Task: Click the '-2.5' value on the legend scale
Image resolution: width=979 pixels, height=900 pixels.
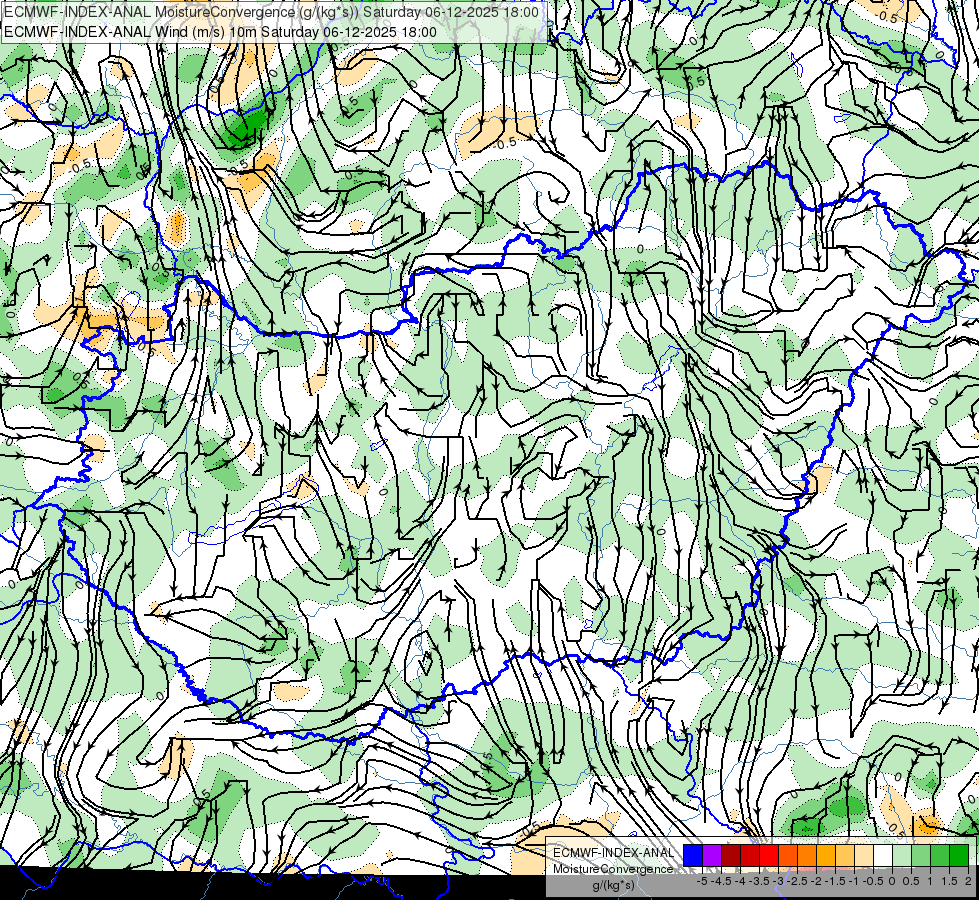Action: (797, 881)
